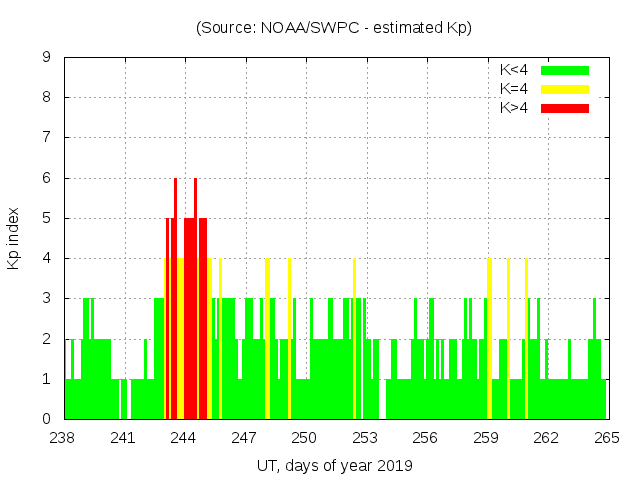
Task: Click the red K>4 legend swatch
Action: 565,108
